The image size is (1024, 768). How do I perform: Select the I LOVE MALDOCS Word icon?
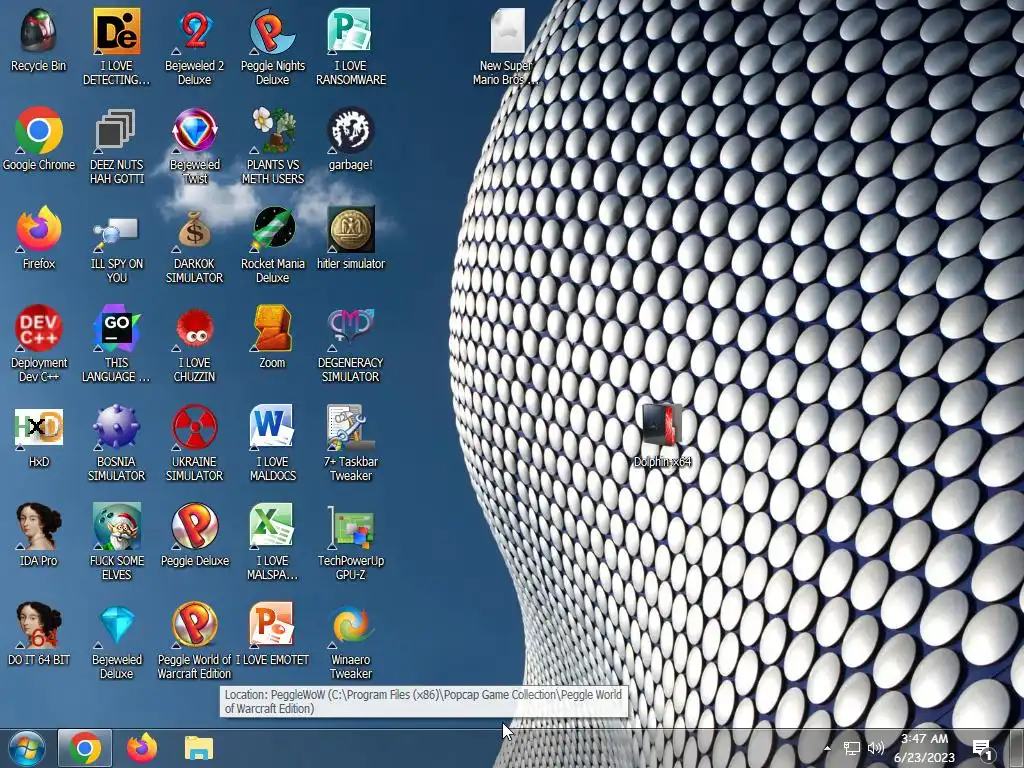pos(272,427)
